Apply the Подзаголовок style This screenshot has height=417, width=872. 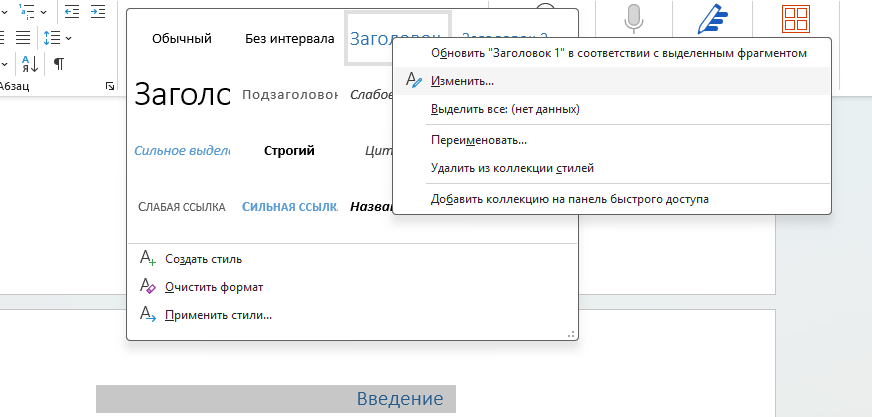(290, 95)
